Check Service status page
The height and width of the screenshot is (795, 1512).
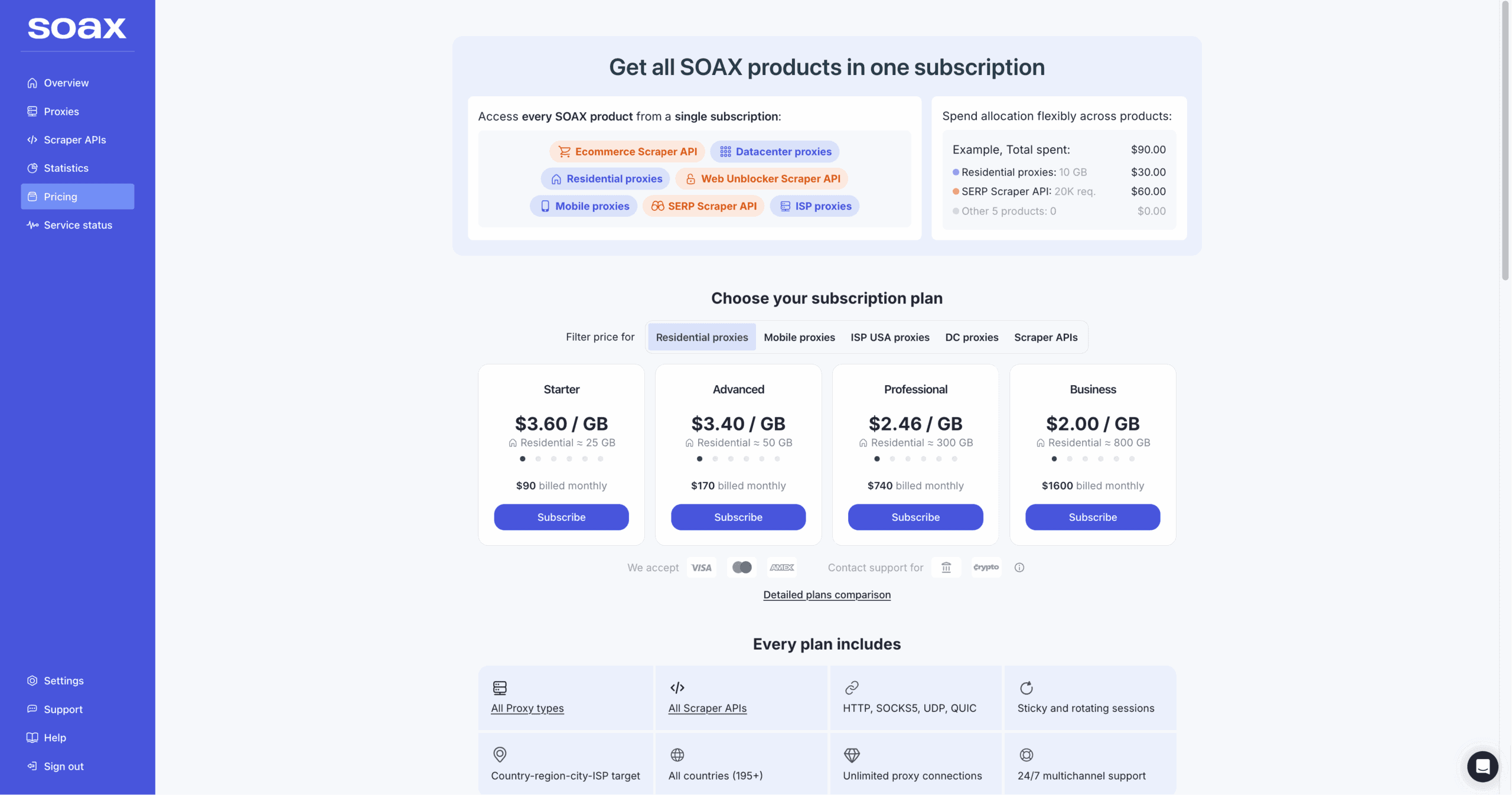coord(77,225)
